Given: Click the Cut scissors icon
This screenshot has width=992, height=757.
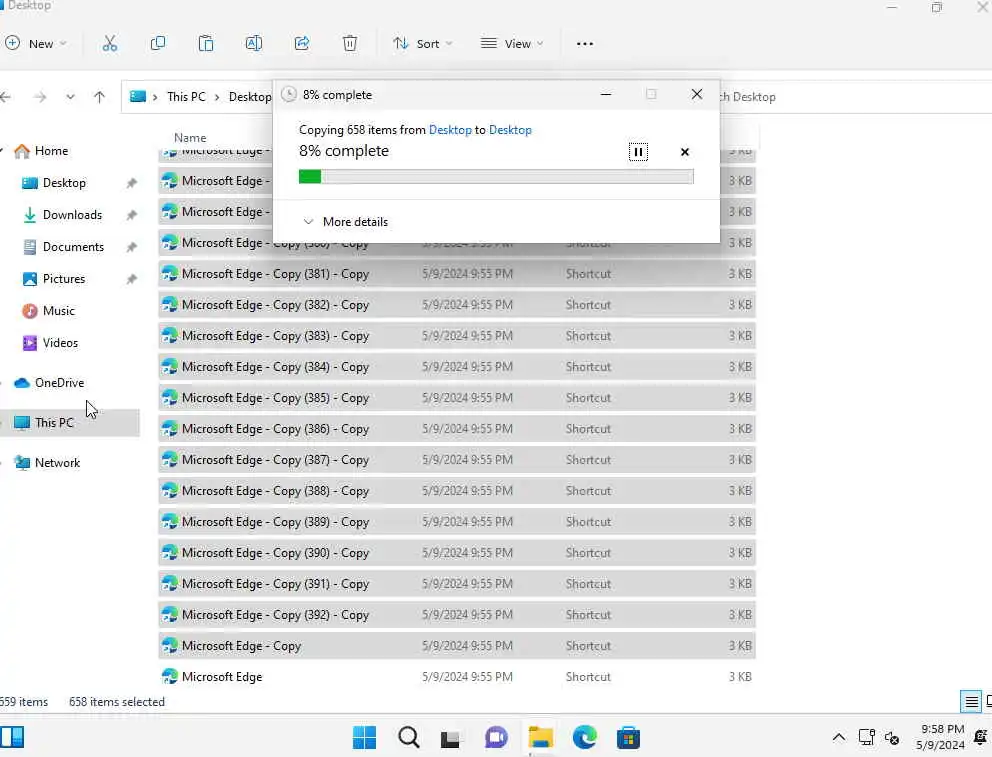Looking at the screenshot, I should click(x=109, y=44).
